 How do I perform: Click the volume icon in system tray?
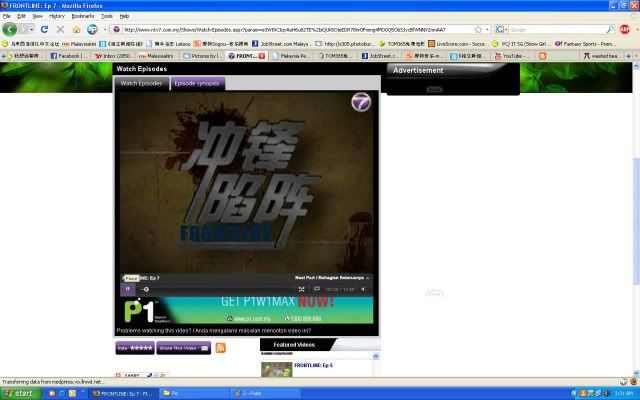tap(607, 393)
